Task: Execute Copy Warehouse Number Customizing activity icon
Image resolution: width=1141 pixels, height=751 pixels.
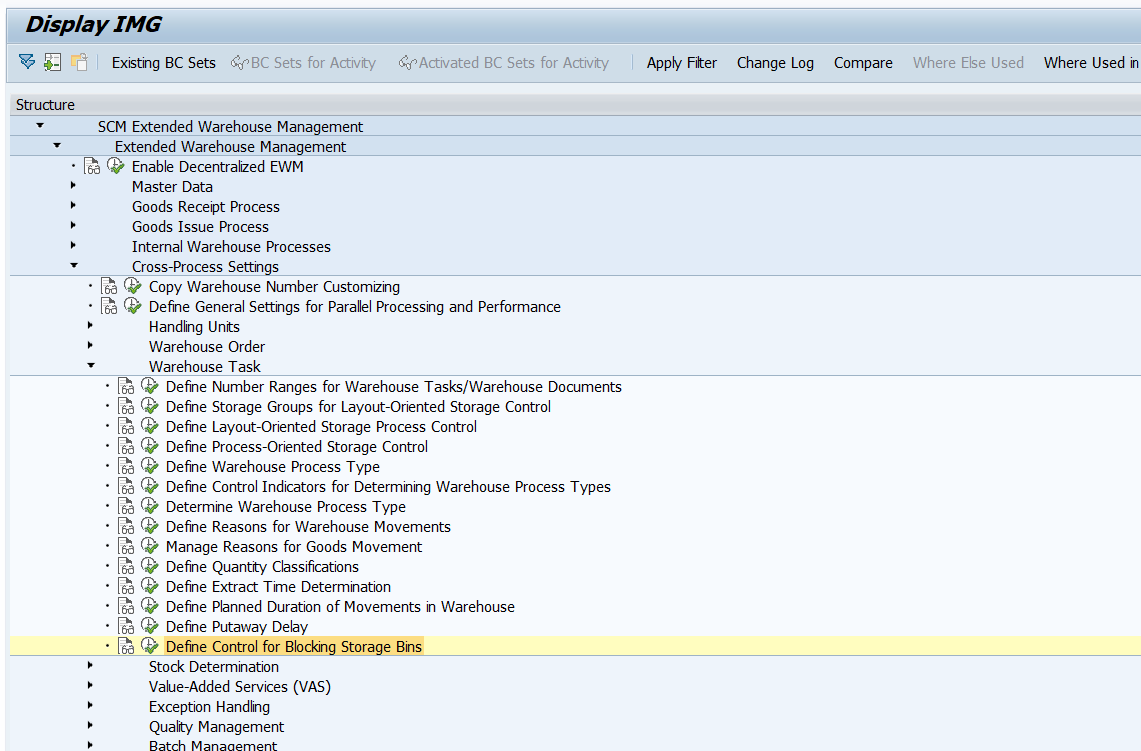Action: [x=132, y=286]
